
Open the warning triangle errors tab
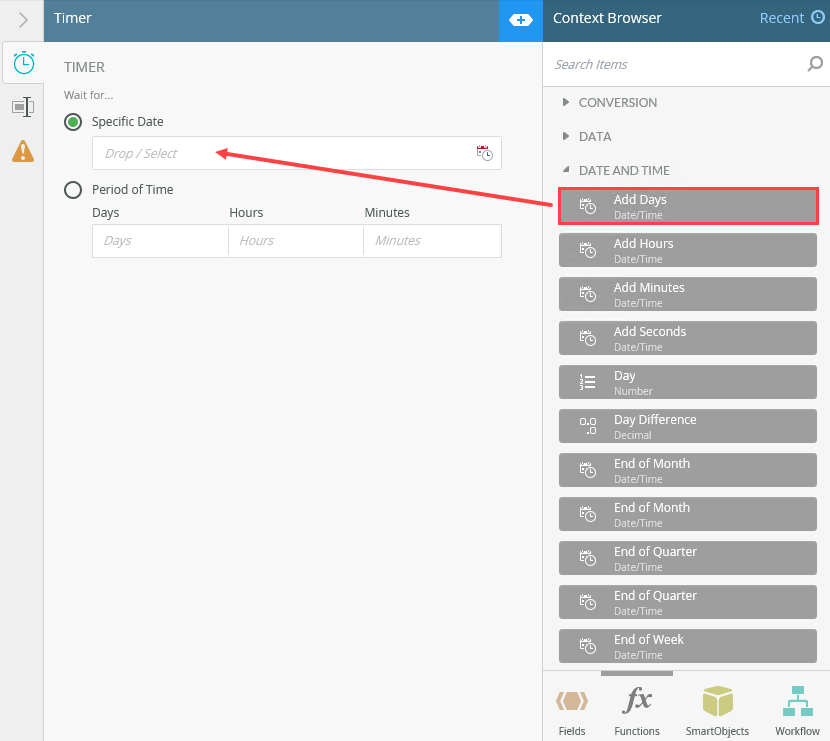tap(23, 151)
